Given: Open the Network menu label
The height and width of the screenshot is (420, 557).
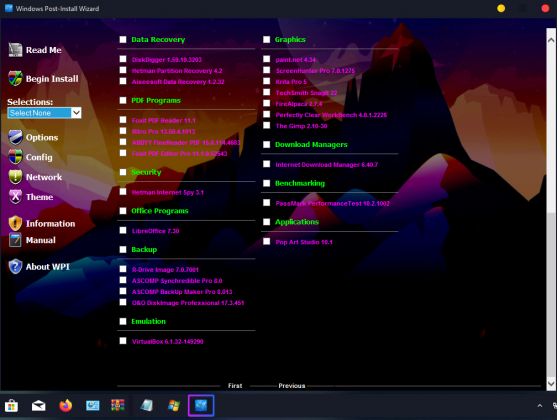Looking at the screenshot, I should (44, 177).
